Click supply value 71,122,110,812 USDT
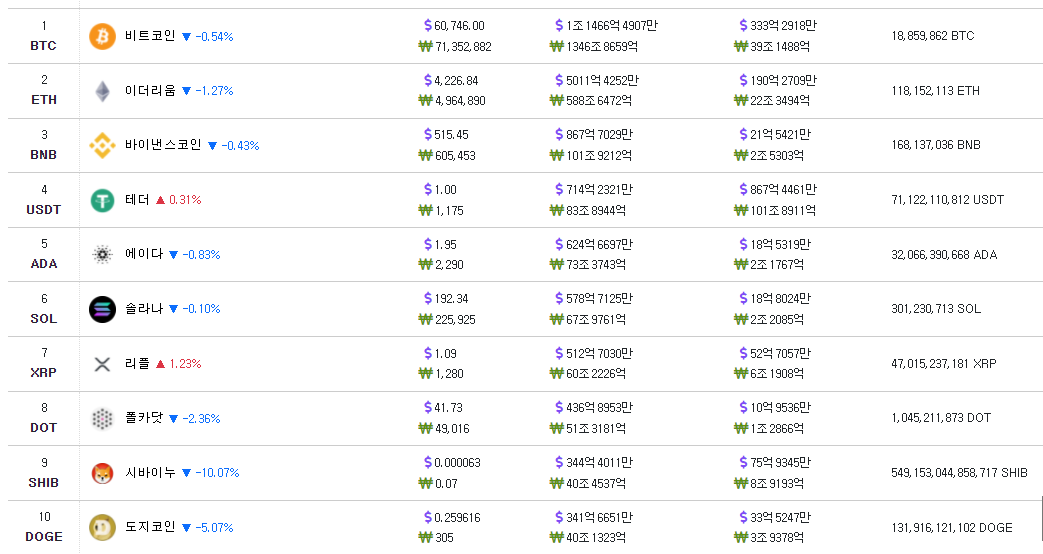 [x=948, y=200]
